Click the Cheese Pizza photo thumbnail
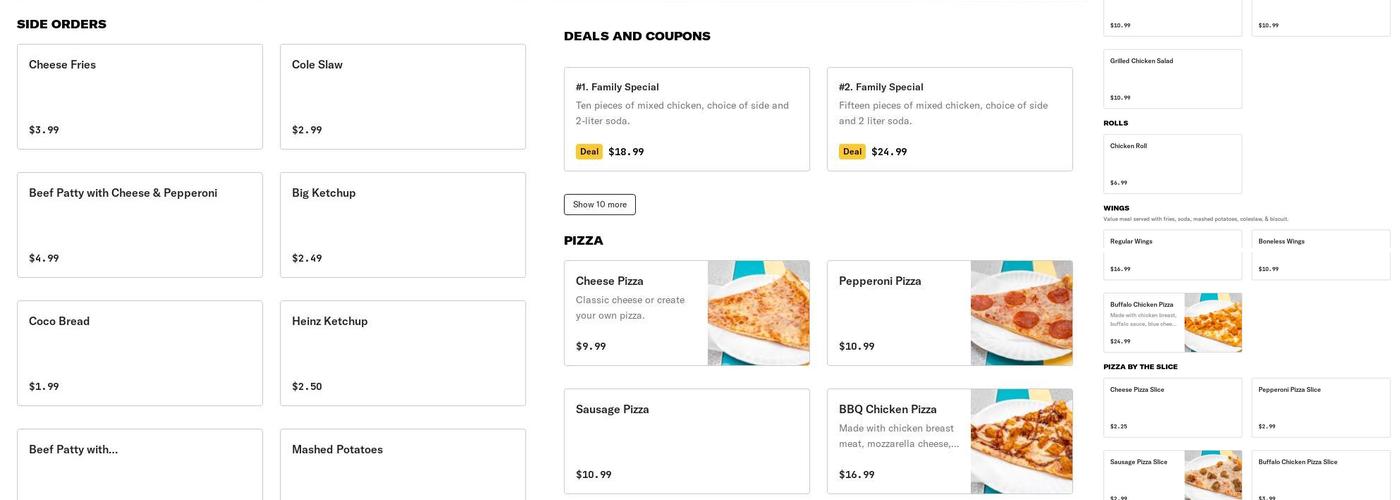This screenshot has width=1400, height=500. [758, 313]
